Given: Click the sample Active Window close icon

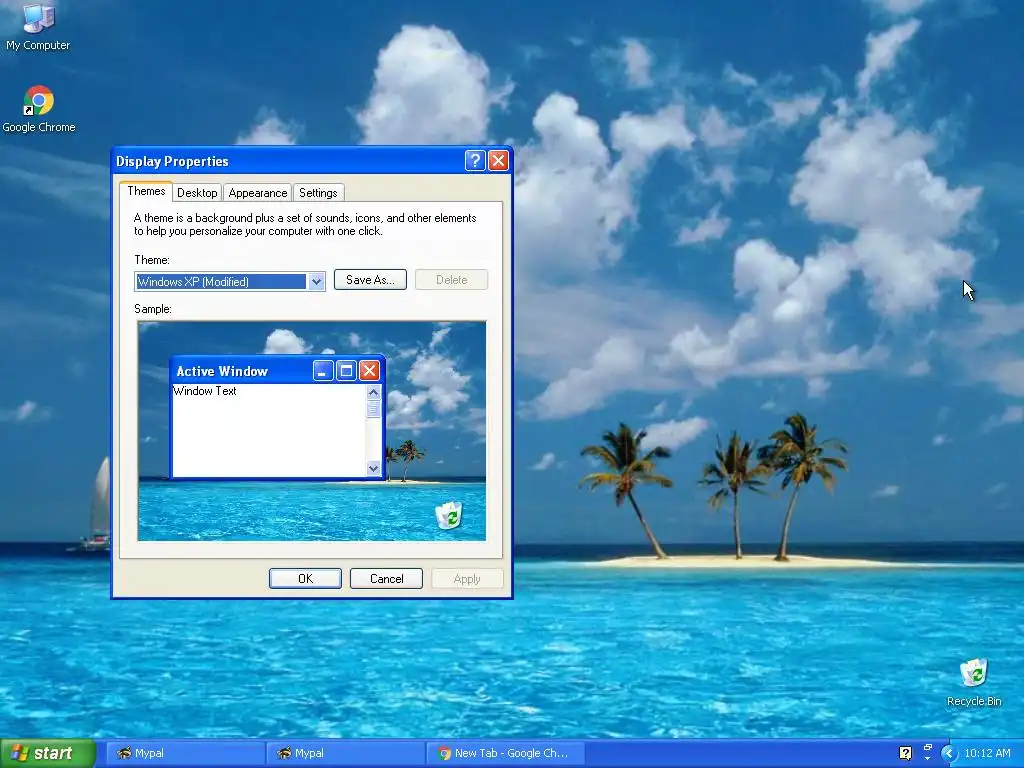Looking at the screenshot, I should (369, 371).
